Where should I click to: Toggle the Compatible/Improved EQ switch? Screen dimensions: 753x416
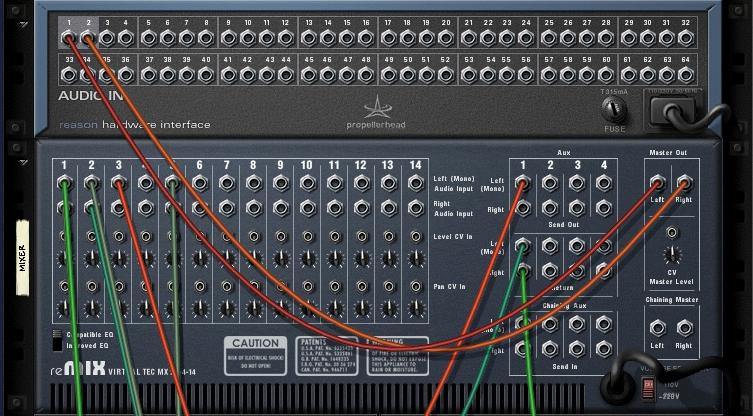tap(58, 340)
